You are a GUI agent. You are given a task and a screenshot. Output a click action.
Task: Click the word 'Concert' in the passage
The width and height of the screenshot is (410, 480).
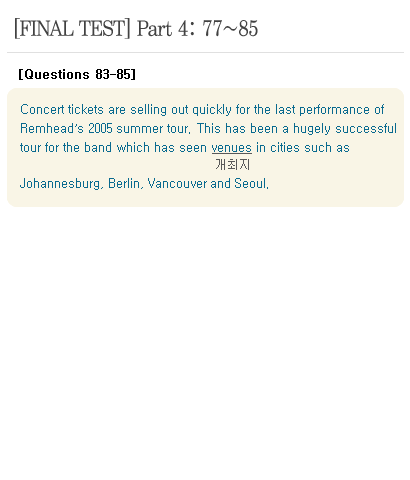(x=42, y=109)
